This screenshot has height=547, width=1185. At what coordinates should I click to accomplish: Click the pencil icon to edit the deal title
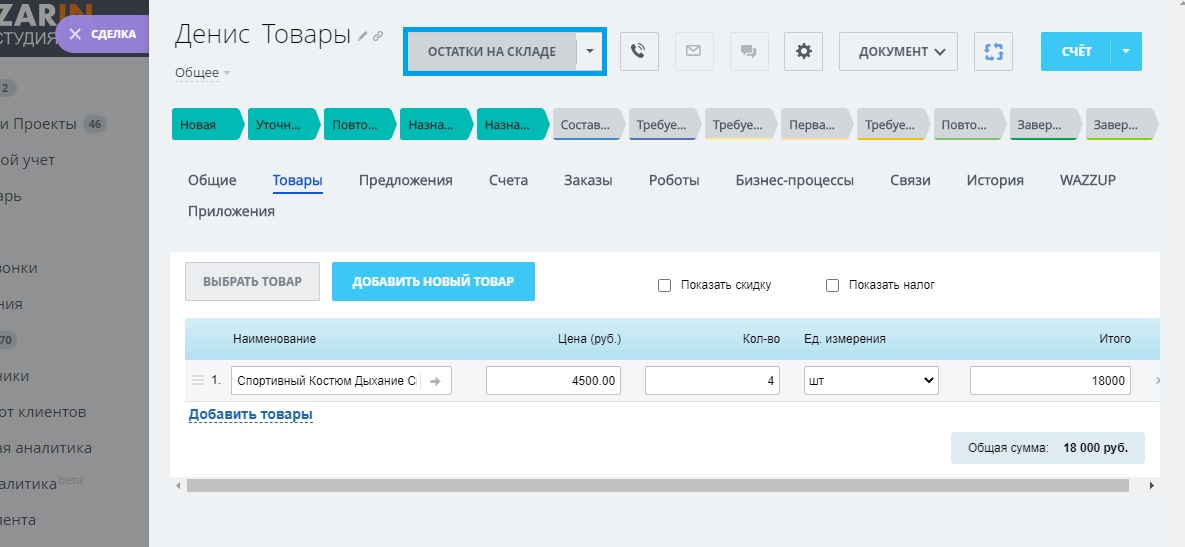point(363,36)
